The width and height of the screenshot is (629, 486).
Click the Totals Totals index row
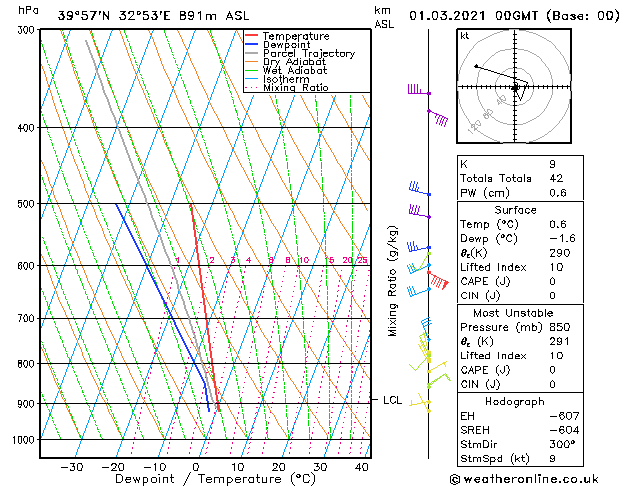[520, 178]
